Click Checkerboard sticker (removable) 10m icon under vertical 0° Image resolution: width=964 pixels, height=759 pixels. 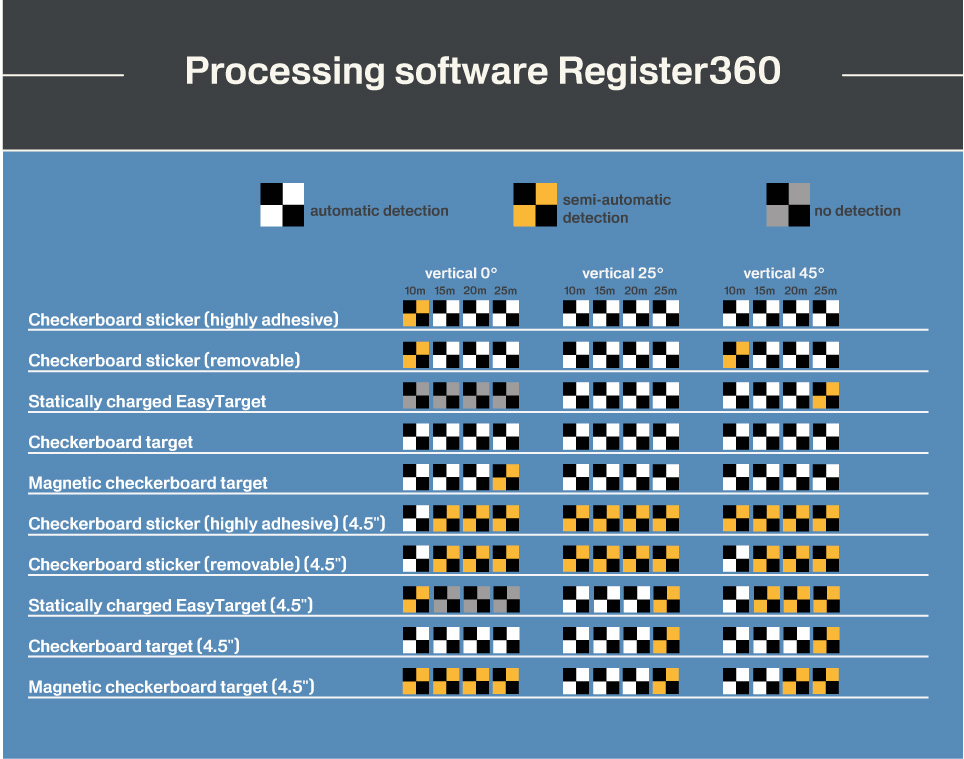(x=416, y=355)
